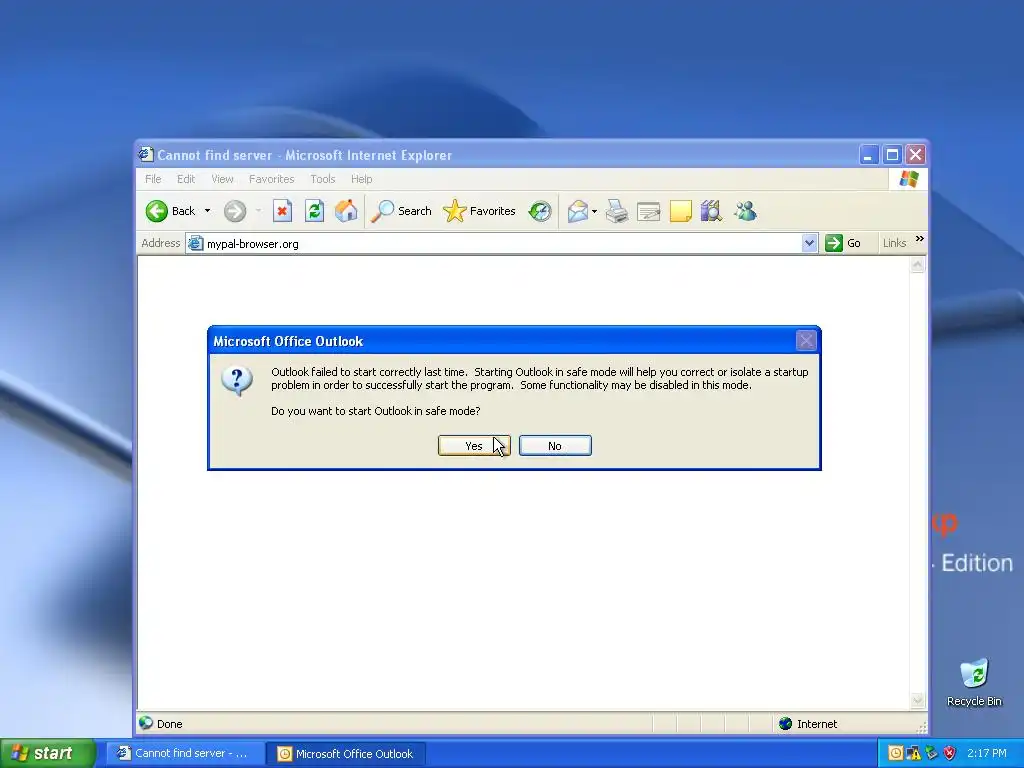Minimize the Internet Explorer window

point(869,155)
